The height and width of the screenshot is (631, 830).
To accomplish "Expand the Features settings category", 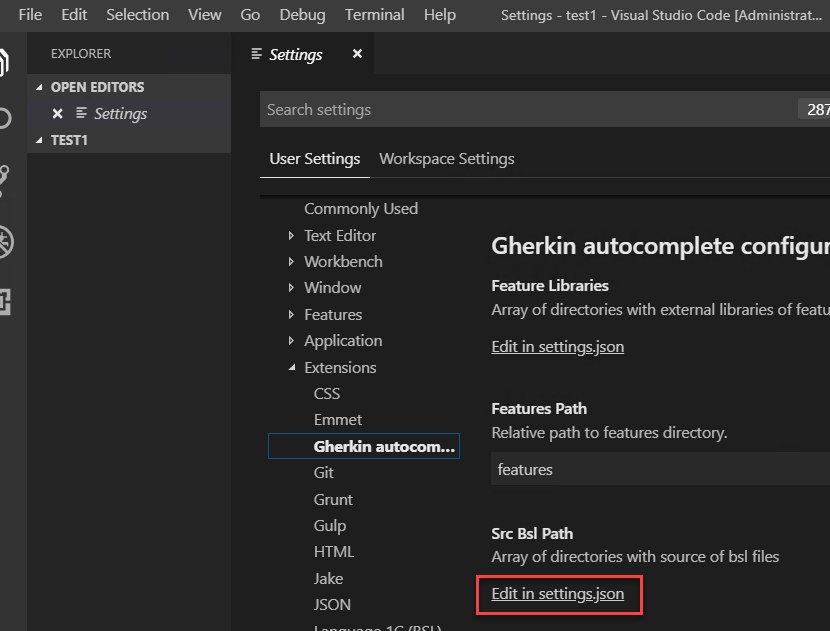I will coord(291,314).
